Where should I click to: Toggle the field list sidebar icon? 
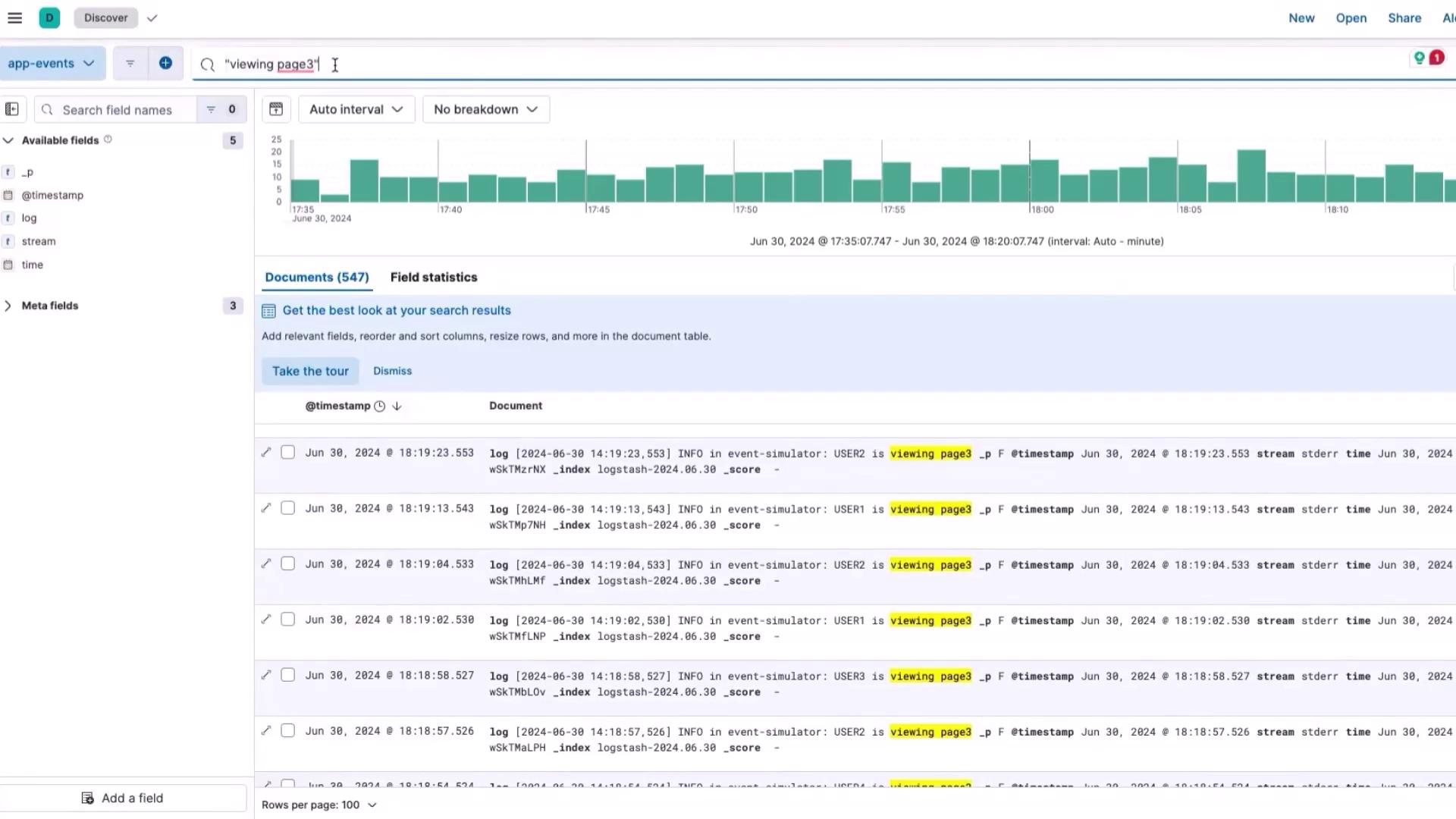[12, 109]
